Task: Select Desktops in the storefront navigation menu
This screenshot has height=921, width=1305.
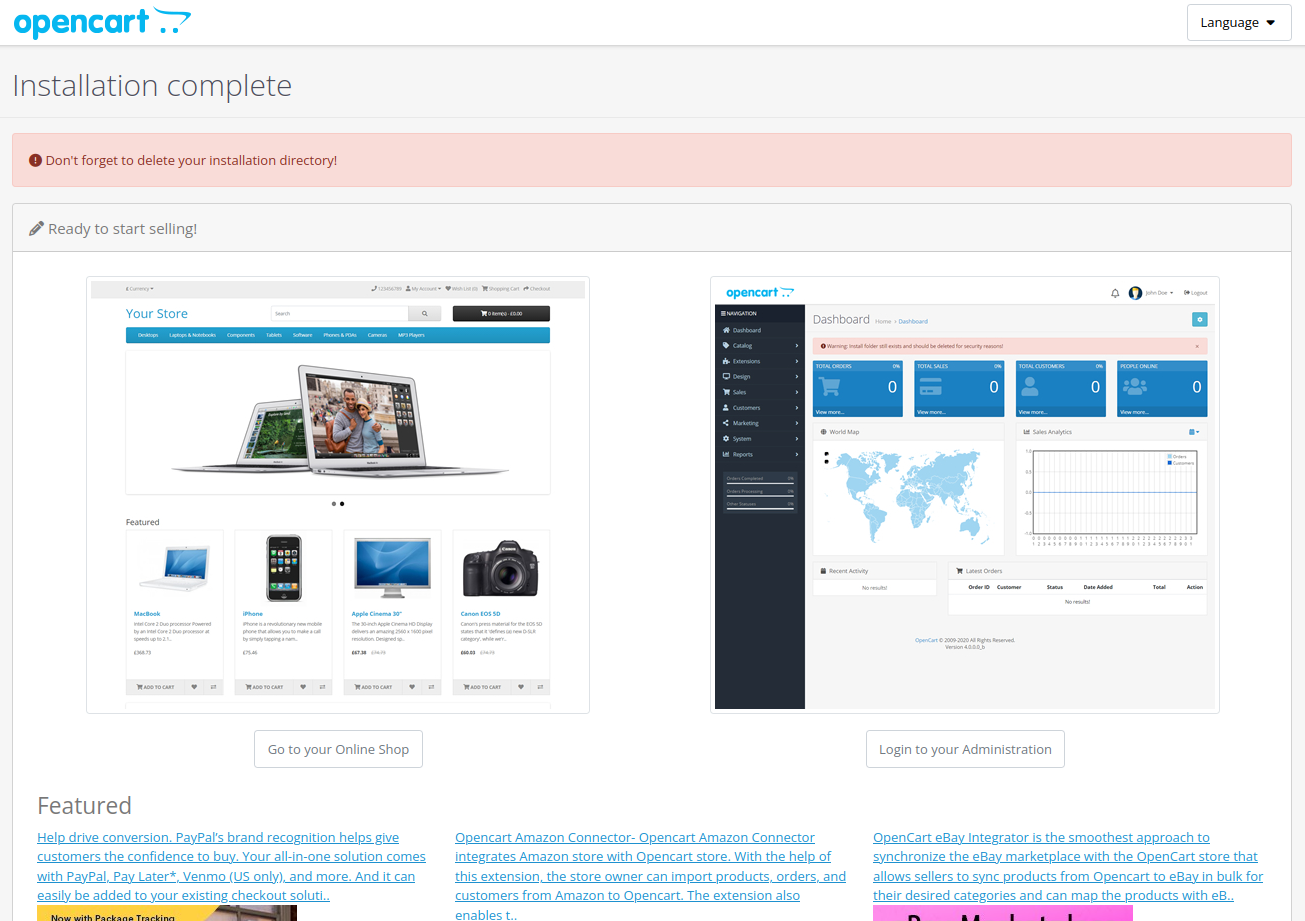Action: pyautogui.click(x=147, y=335)
